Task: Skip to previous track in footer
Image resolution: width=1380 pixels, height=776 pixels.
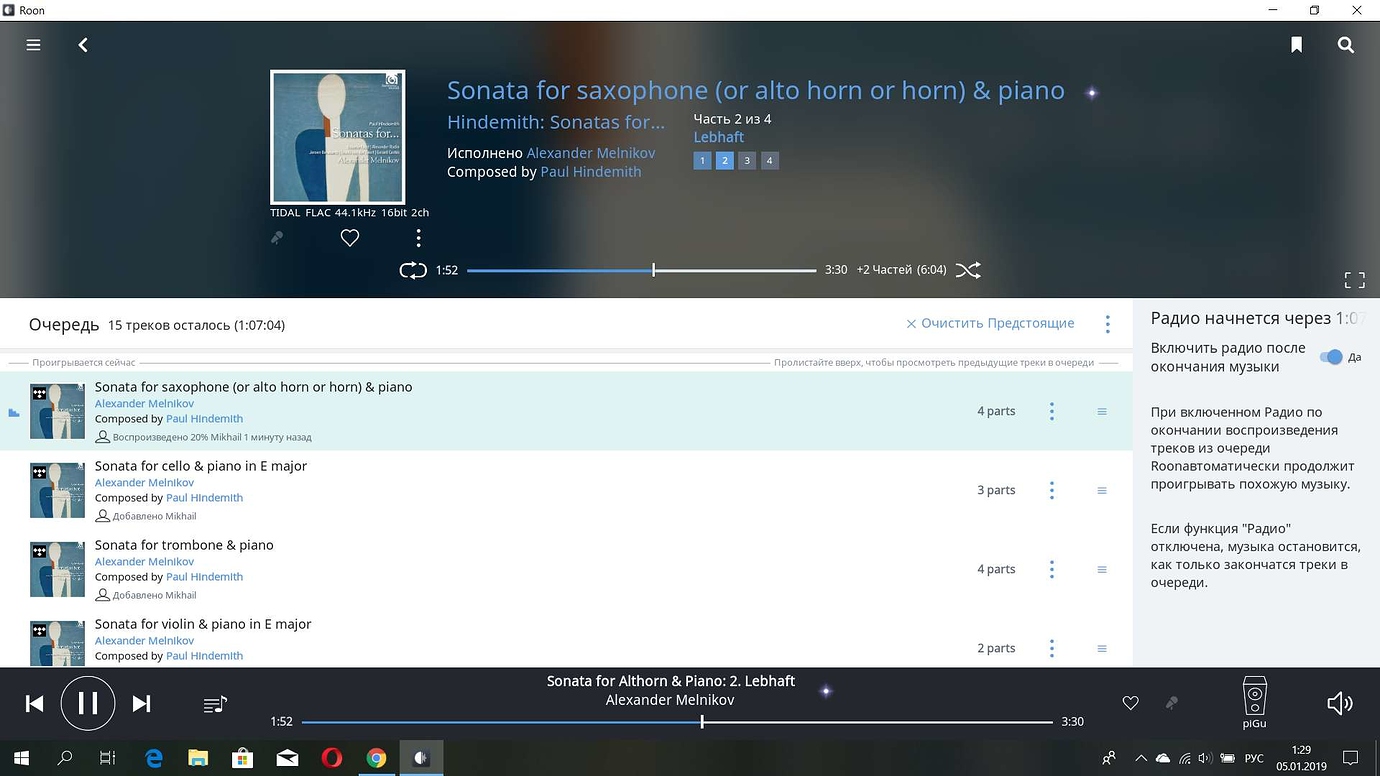Action: 35,704
